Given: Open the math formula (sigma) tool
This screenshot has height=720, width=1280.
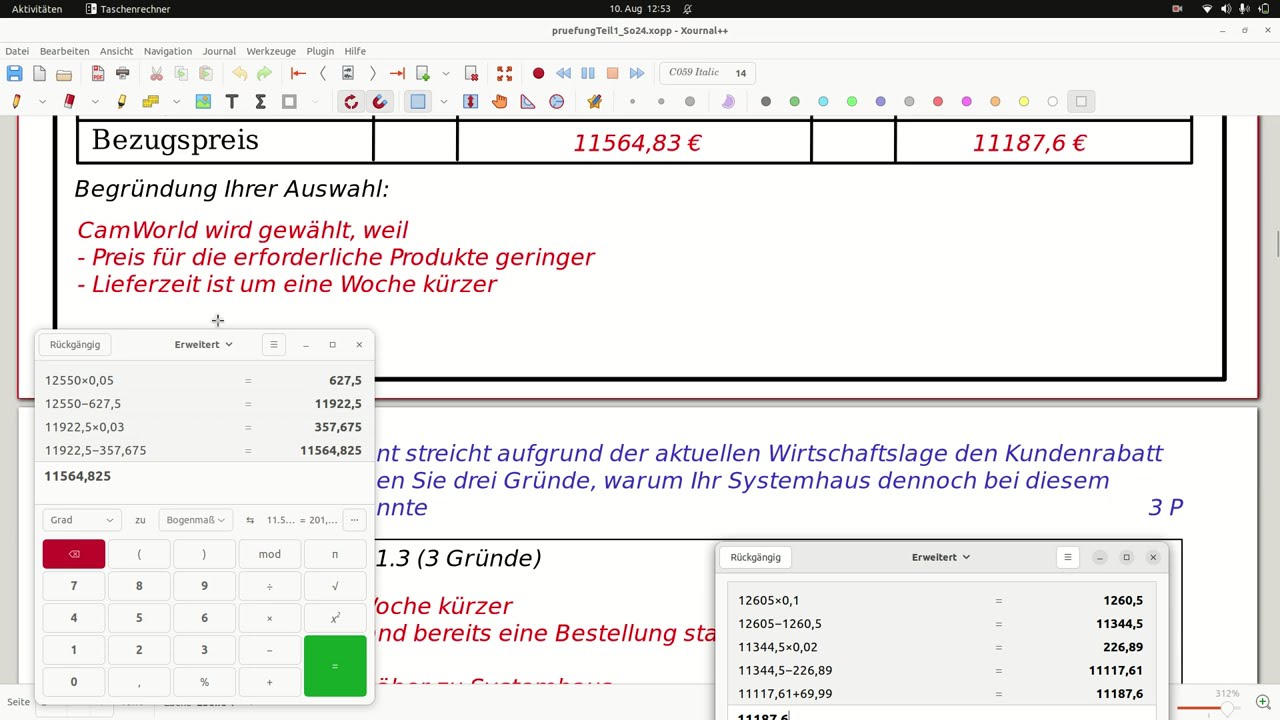Looking at the screenshot, I should pyautogui.click(x=260, y=101).
